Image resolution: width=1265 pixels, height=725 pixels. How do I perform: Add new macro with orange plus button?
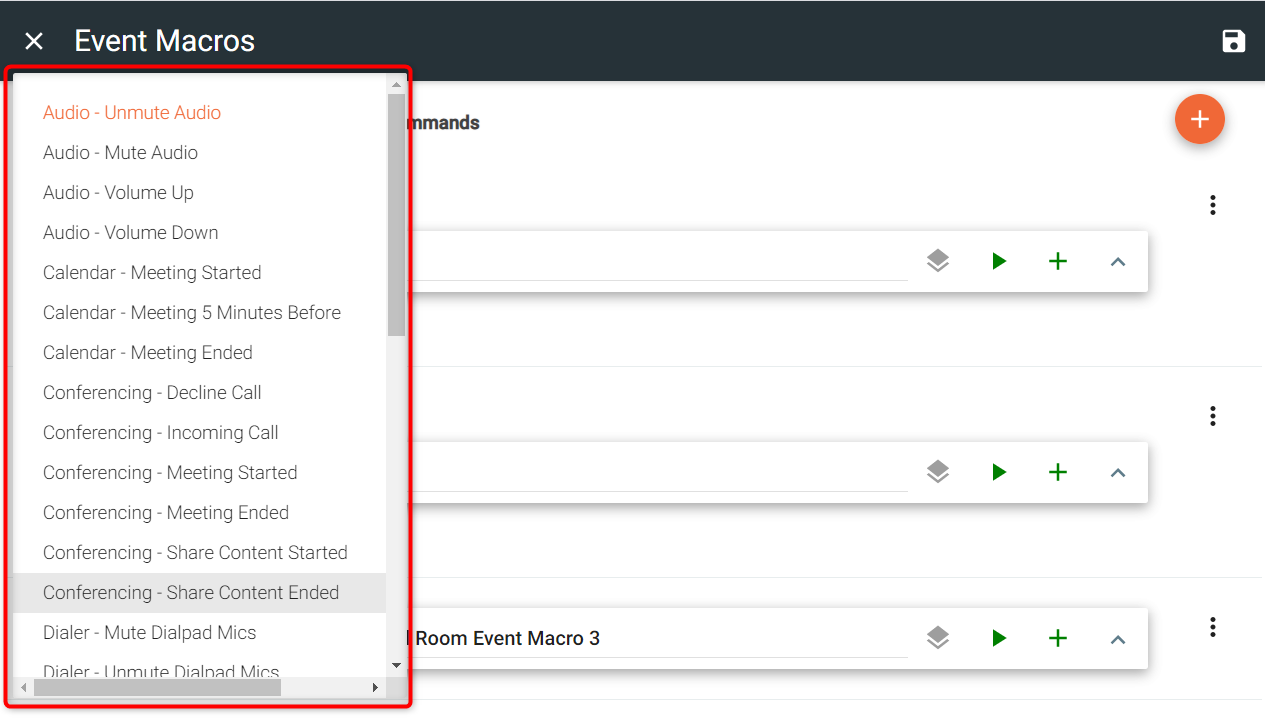click(1200, 120)
